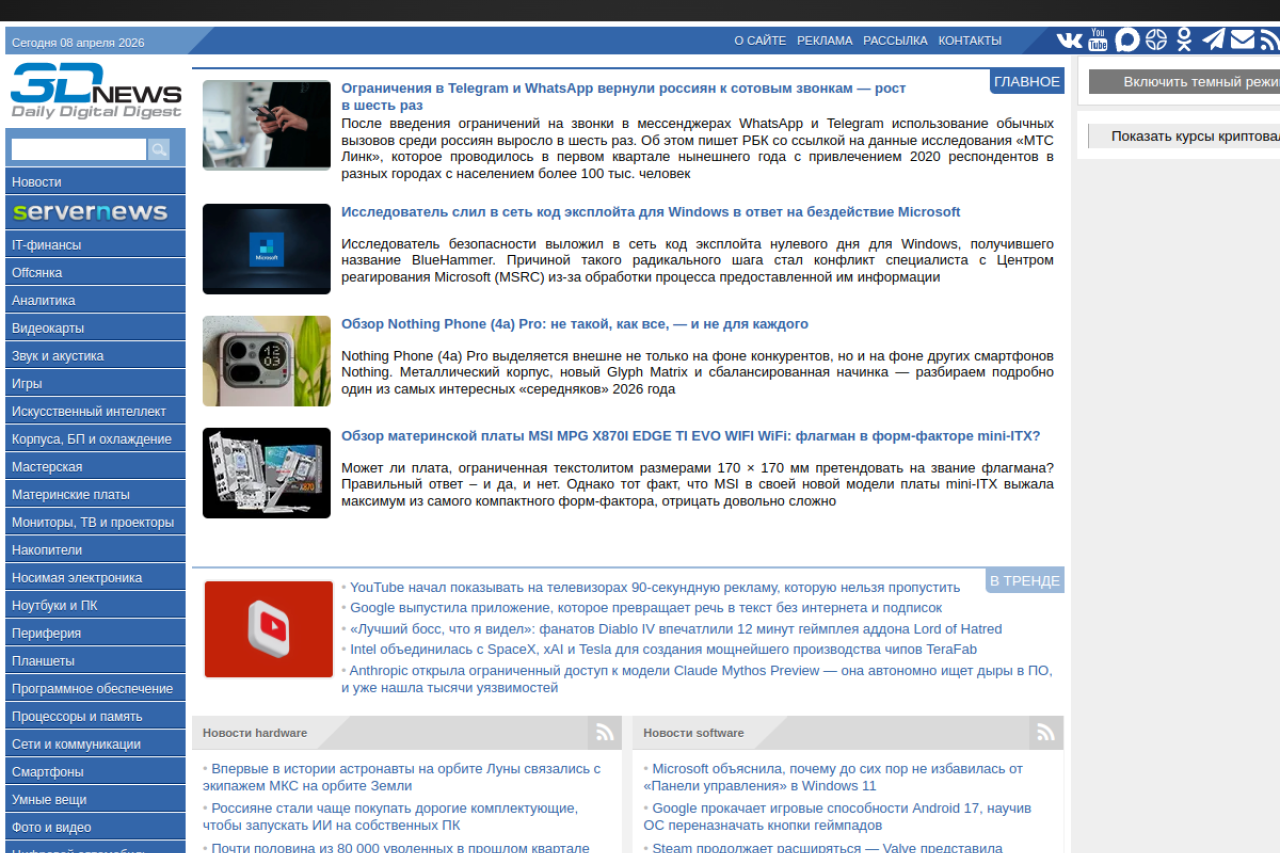The height and width of the screenshot is (853, 1280).
Task: Open the ServerNews sidebar banner
Action: [x=95, y=212]
